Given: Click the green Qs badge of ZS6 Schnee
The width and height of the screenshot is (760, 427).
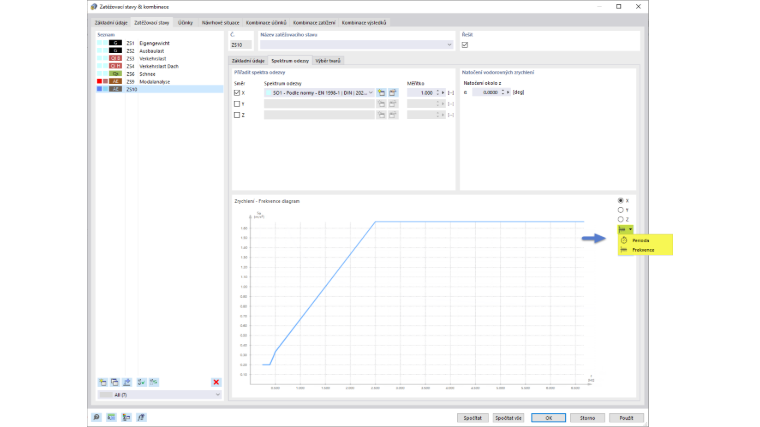Looking at the screenshot, I should point(115,74).
